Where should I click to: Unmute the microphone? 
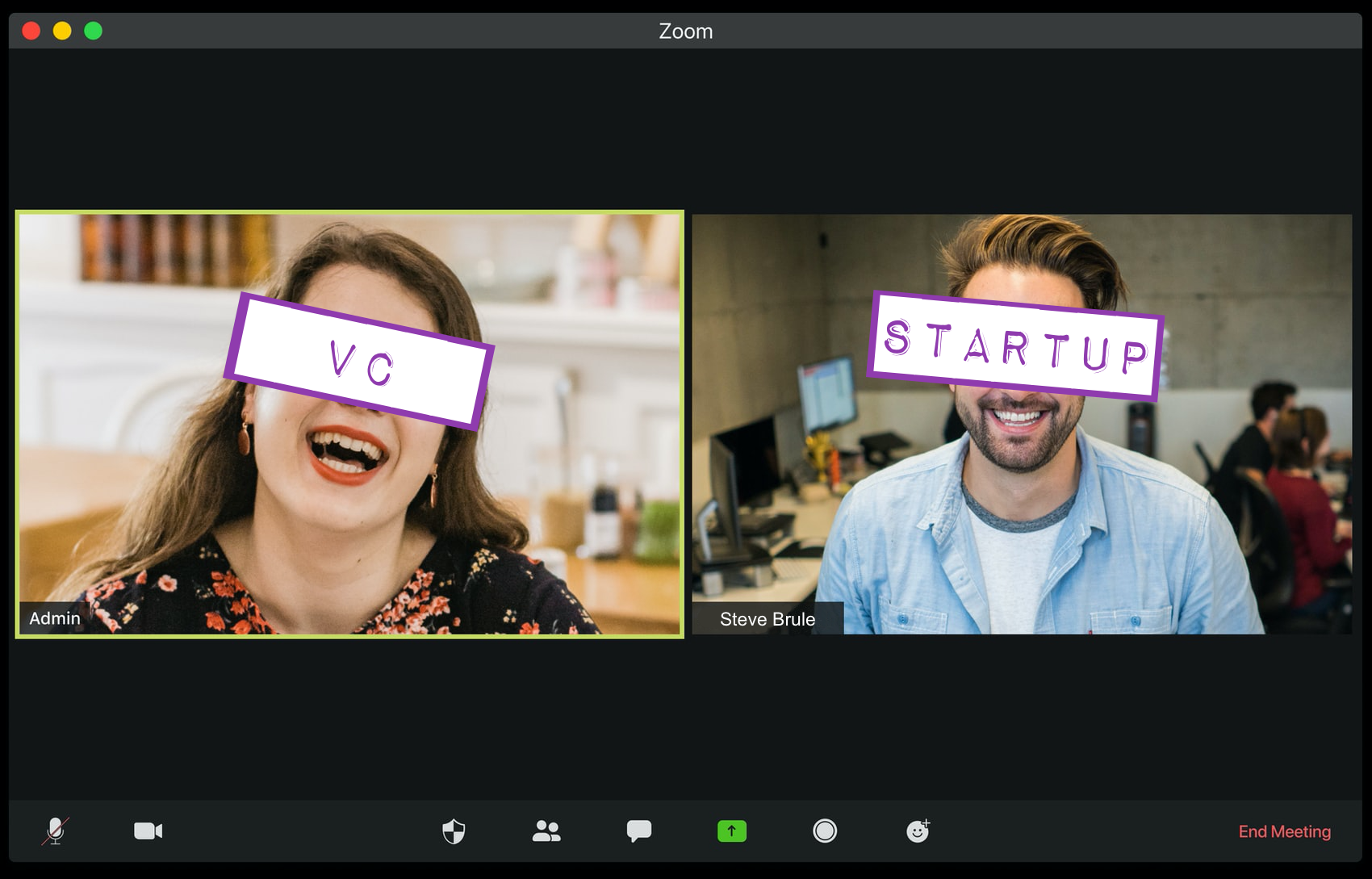click(x=55, y=831)
